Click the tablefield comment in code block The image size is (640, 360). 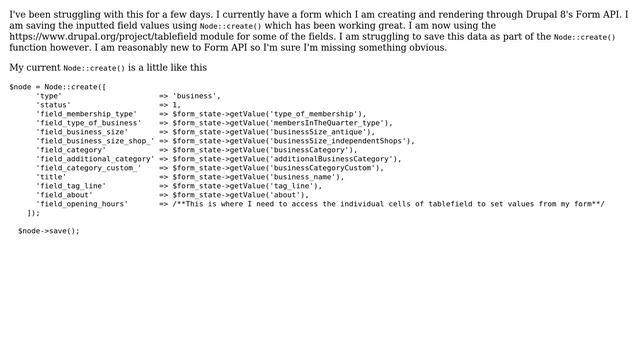388,204
